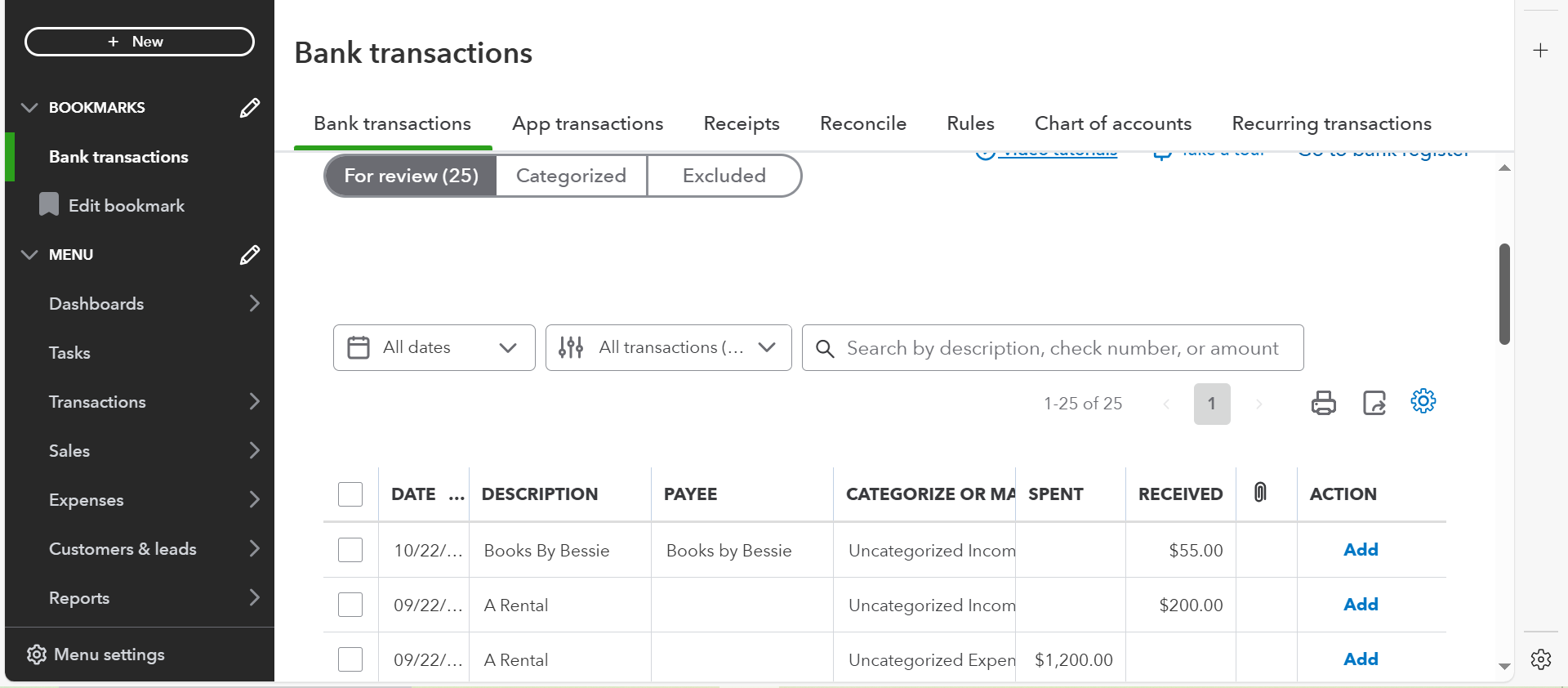This screenshot has width=1568, height=688.
Task: Click the pencil icon beside BOOKMARKS
Action: pyautogui.click(x=249, y=108)
